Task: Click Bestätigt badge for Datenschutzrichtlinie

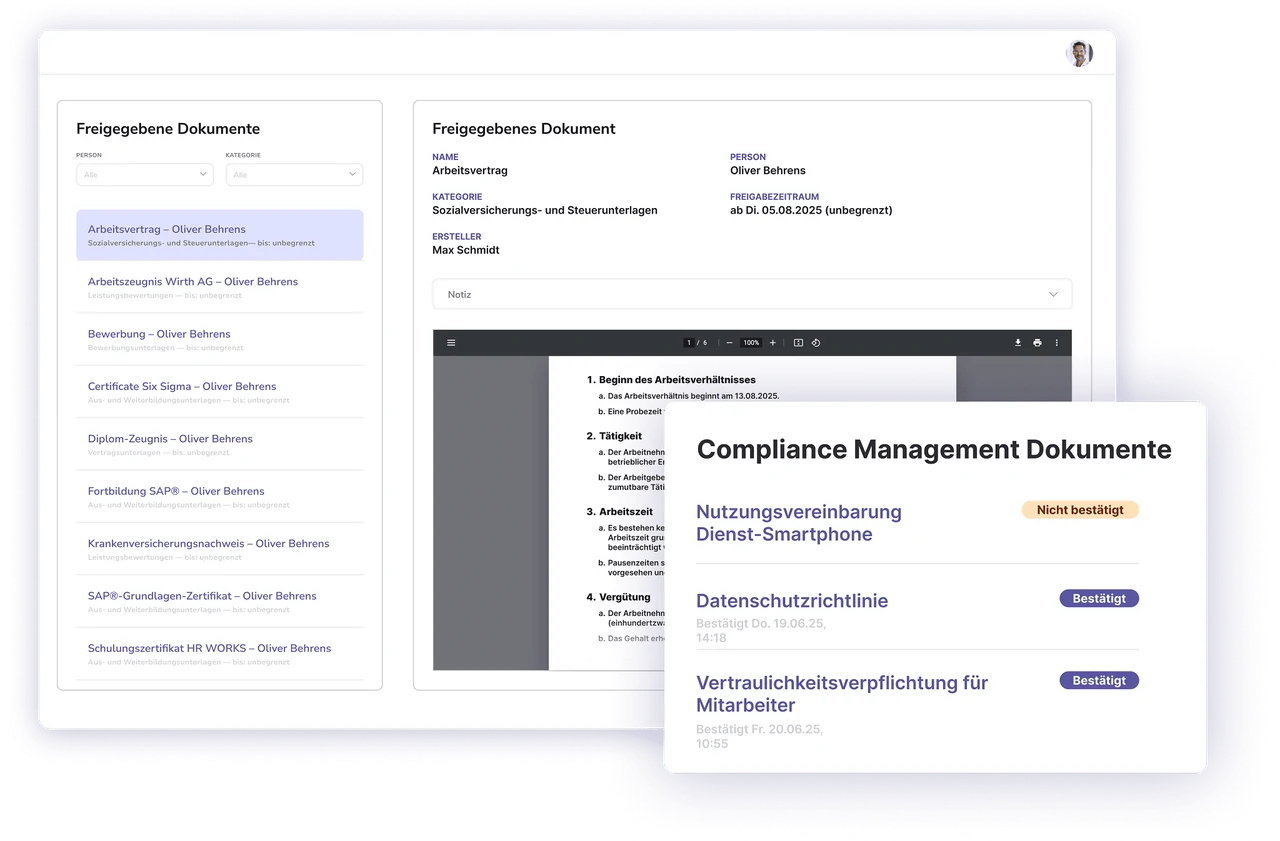Action: coord(1099,599)
